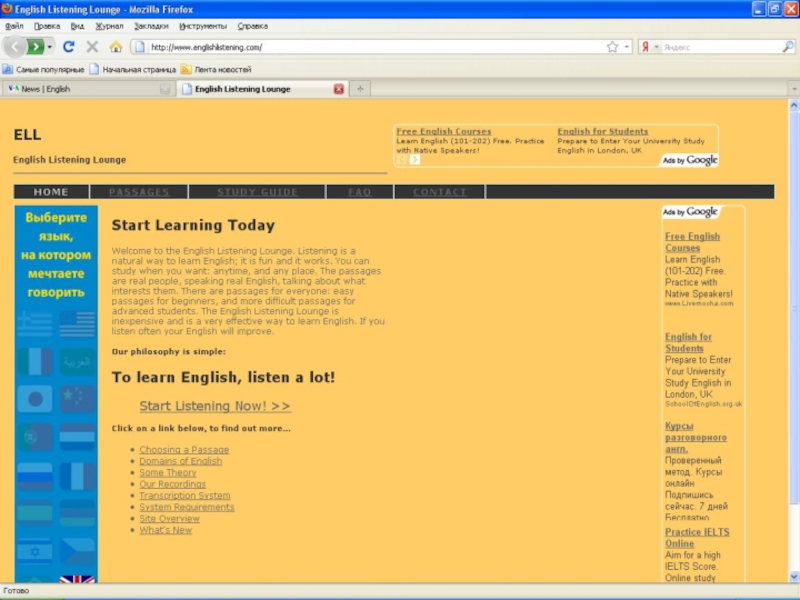Click the HOME navigation item
The image size is (800, 600).
51,192
